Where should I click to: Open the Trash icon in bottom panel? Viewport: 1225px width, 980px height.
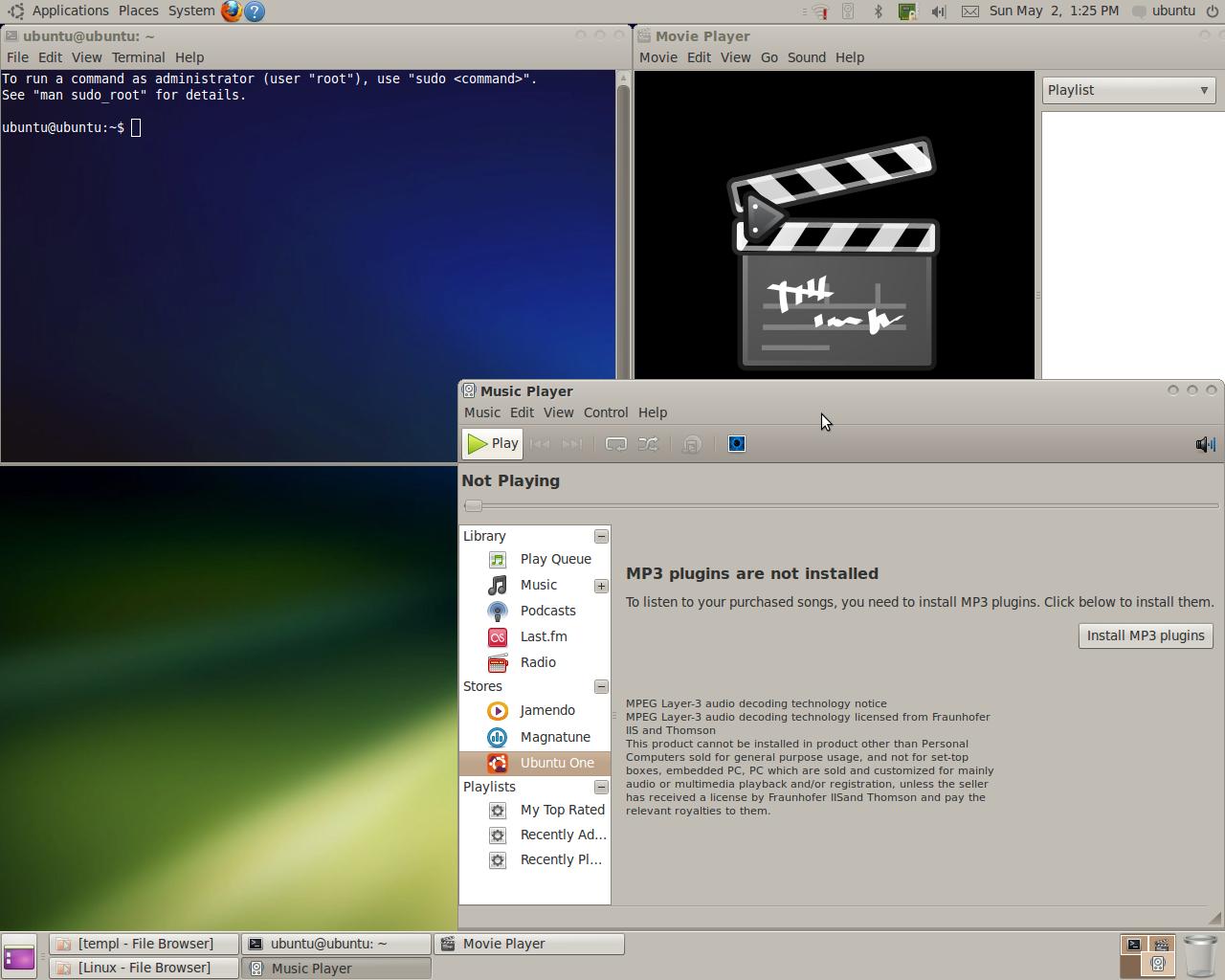pos(1200,955)
